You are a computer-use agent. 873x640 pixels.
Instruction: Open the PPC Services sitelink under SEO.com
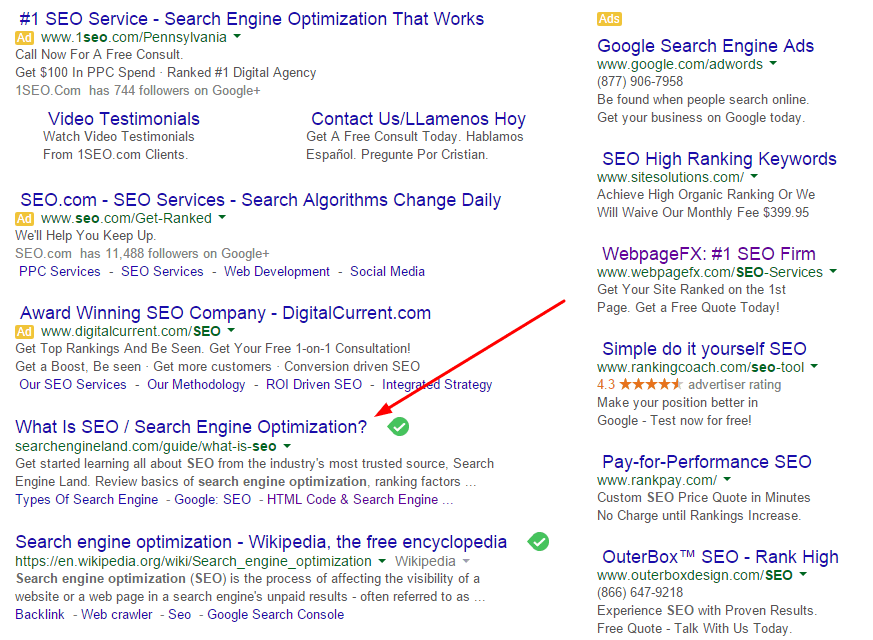[60, 271]
